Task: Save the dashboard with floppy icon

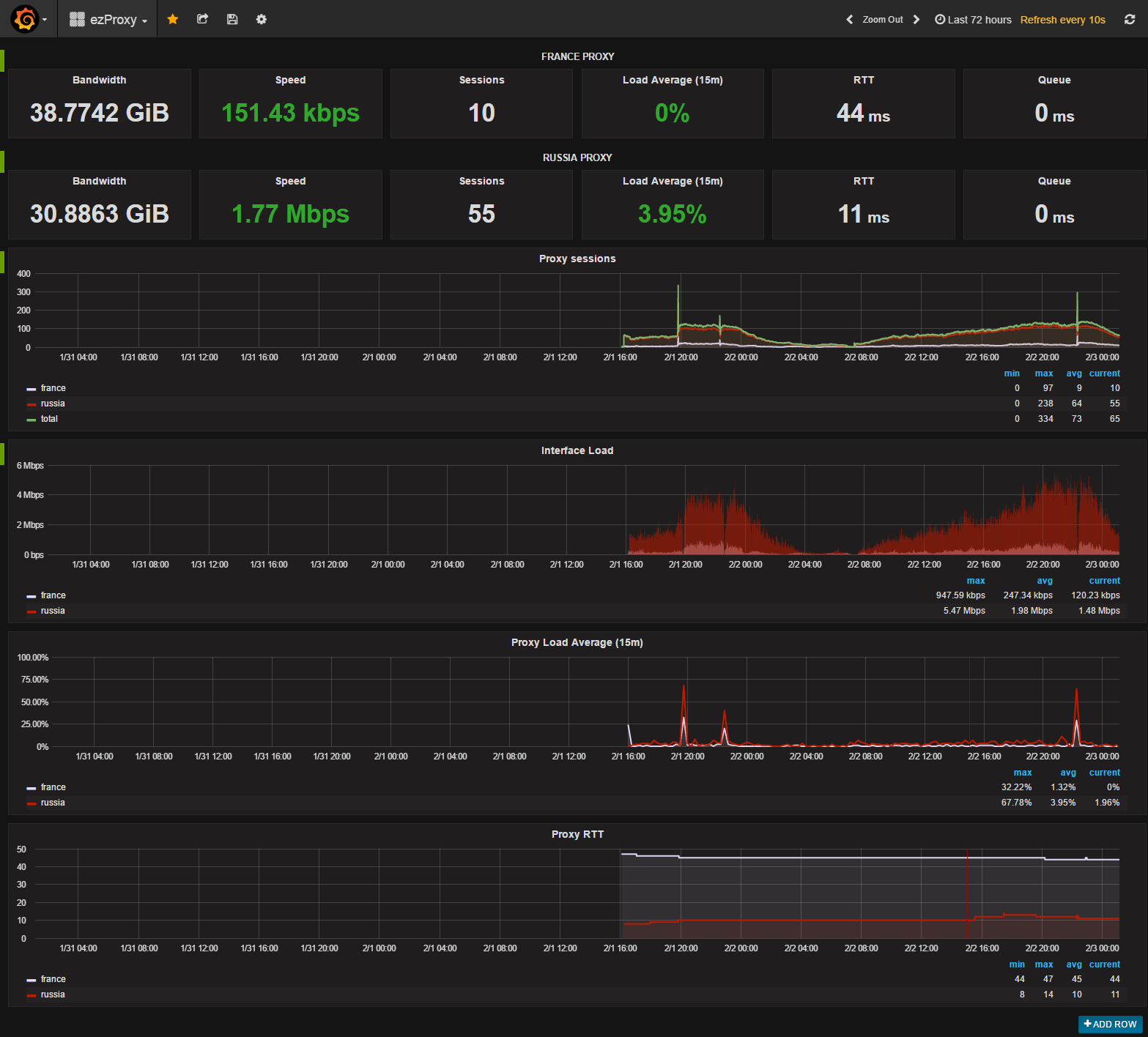Action: (232, 19)
